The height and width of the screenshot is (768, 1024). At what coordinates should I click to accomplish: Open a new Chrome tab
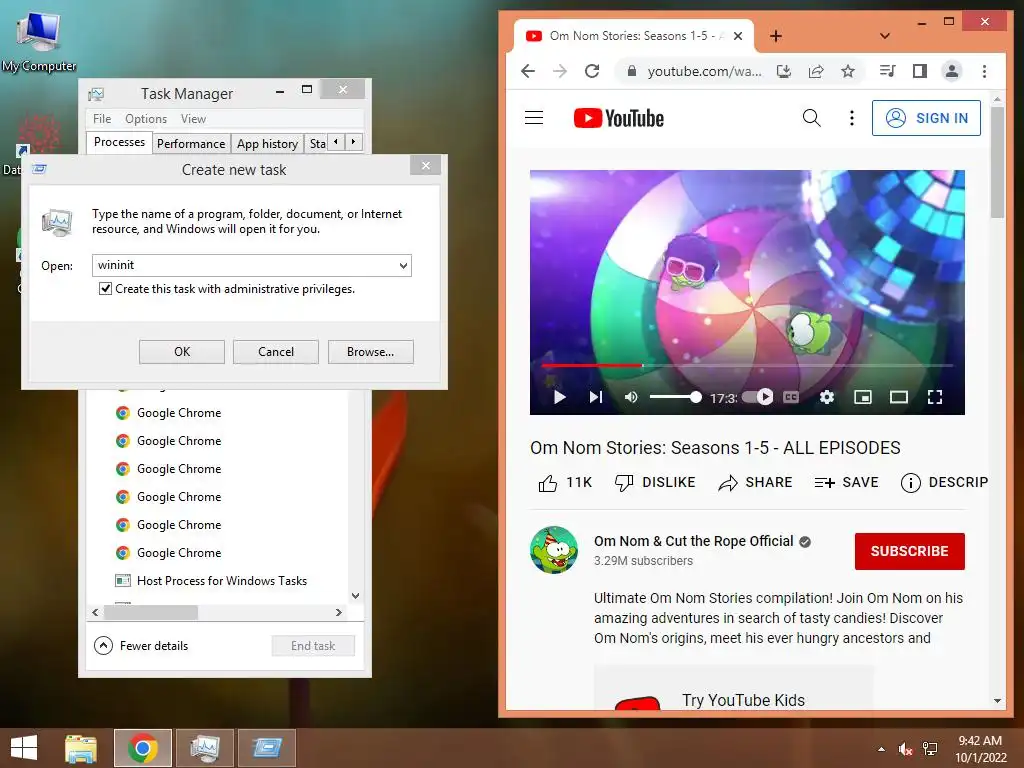776,36
